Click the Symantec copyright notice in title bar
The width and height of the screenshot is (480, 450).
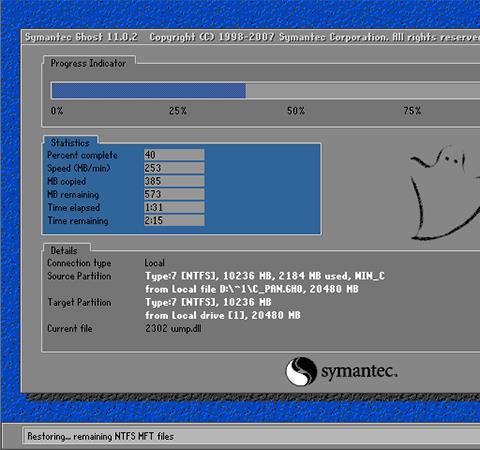pyautogui.click(x=315, y=37)
